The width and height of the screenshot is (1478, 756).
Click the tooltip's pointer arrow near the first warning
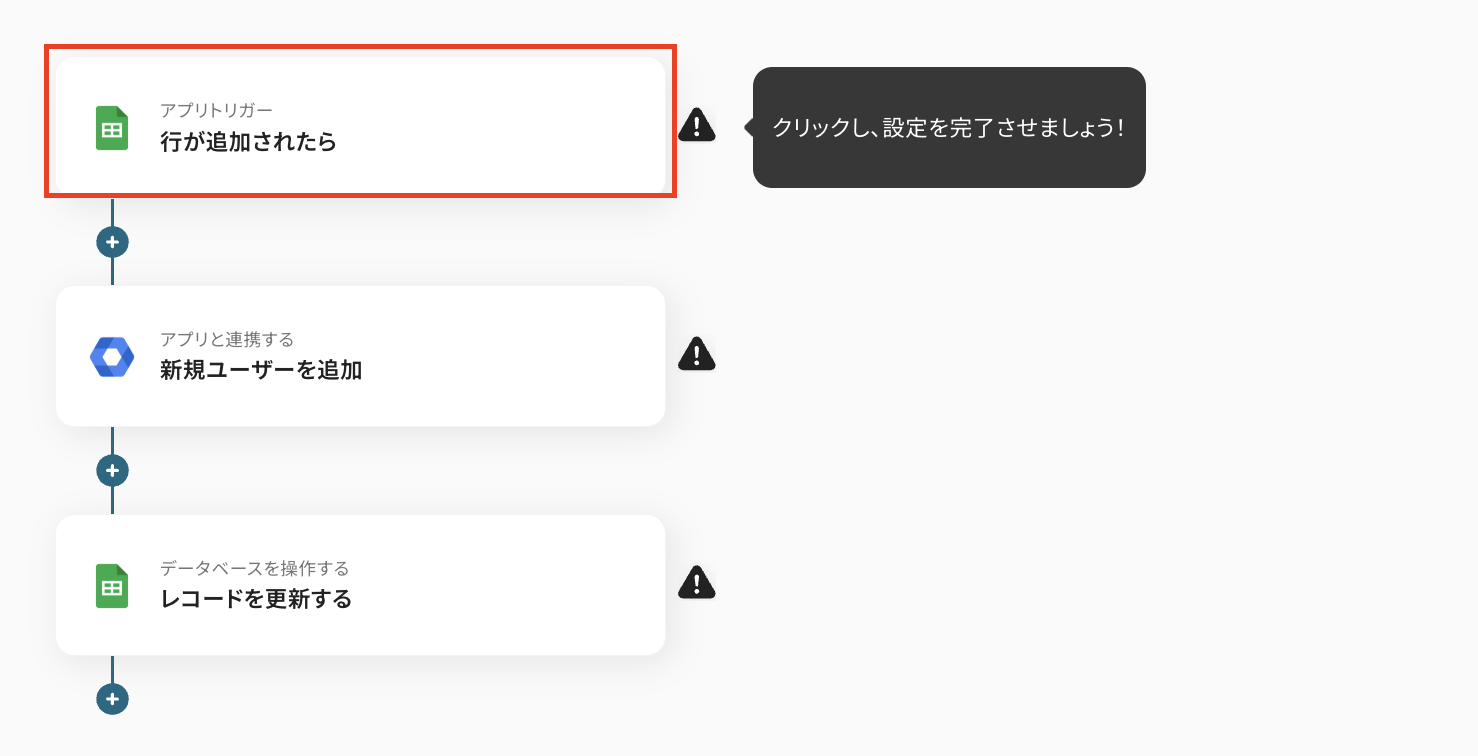tap(748, 127)
